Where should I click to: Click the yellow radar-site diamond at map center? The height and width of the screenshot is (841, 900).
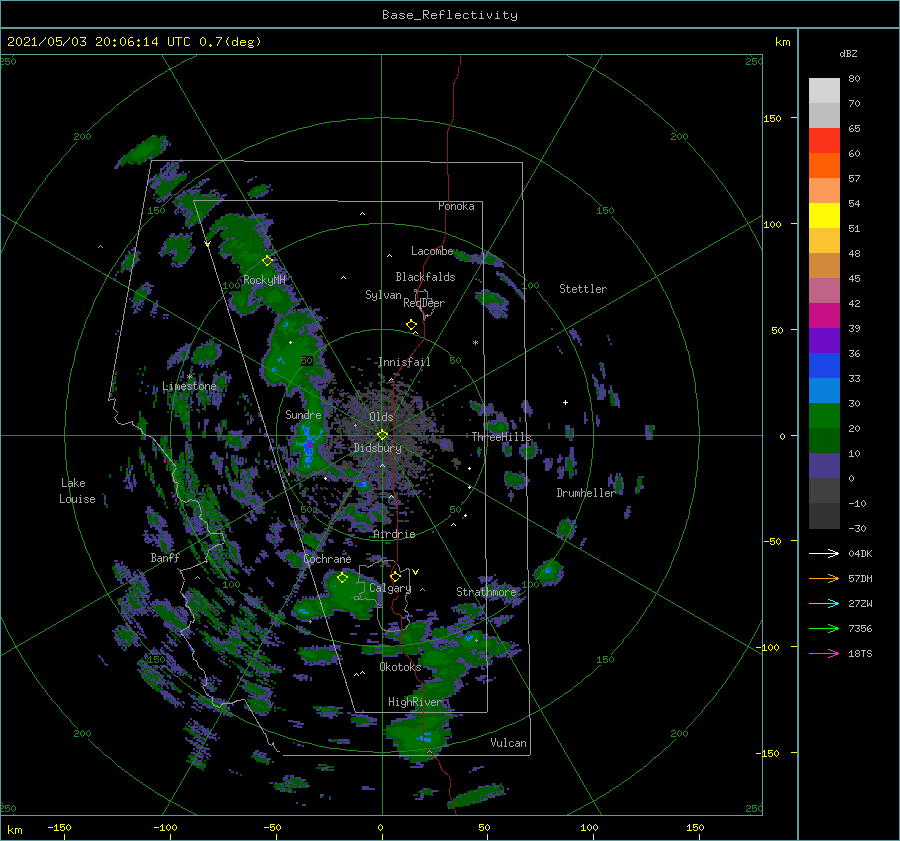click(382, 435)
